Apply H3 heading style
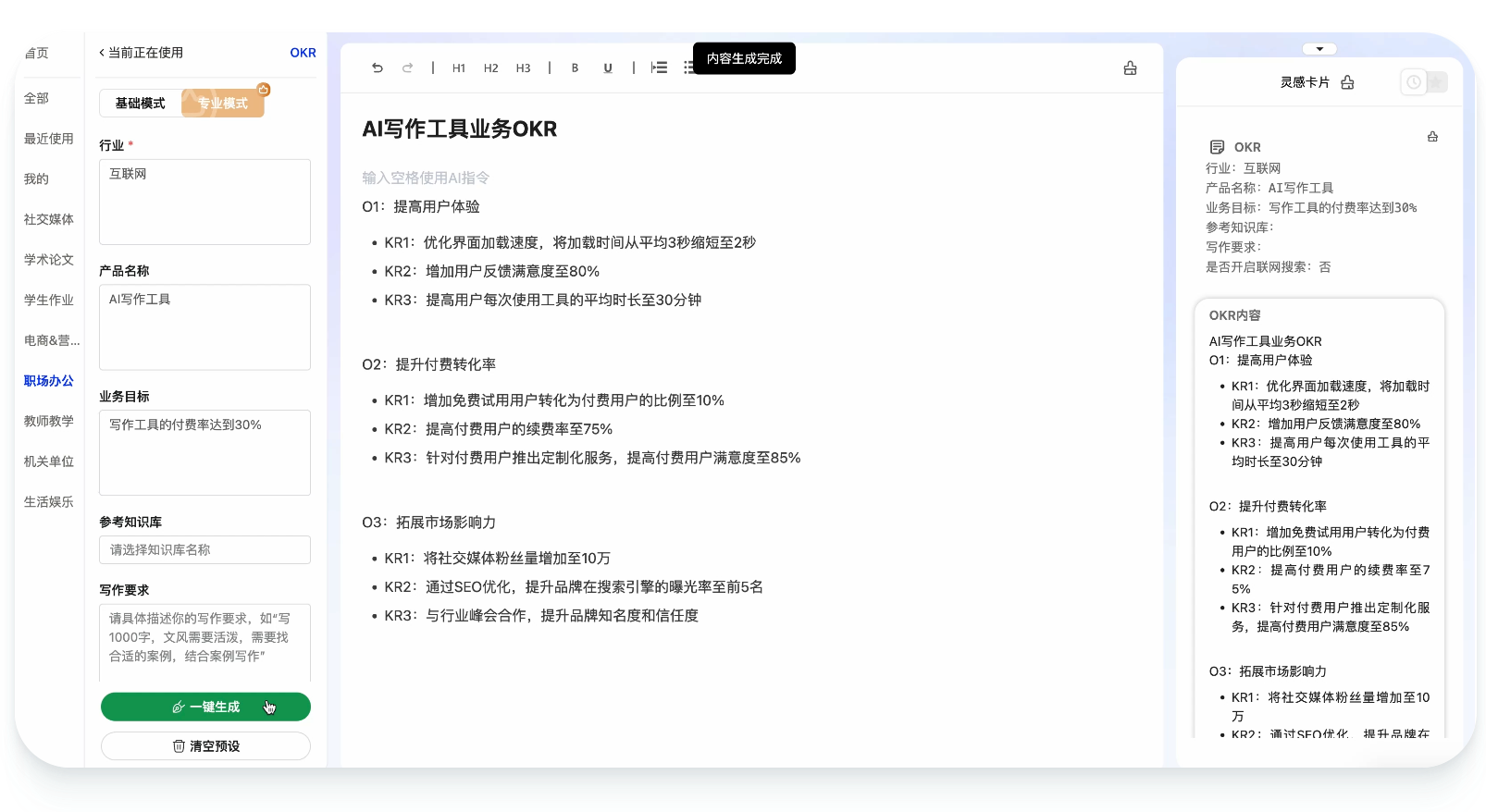This screenshot has height=812, width=1486. [524, 68]
